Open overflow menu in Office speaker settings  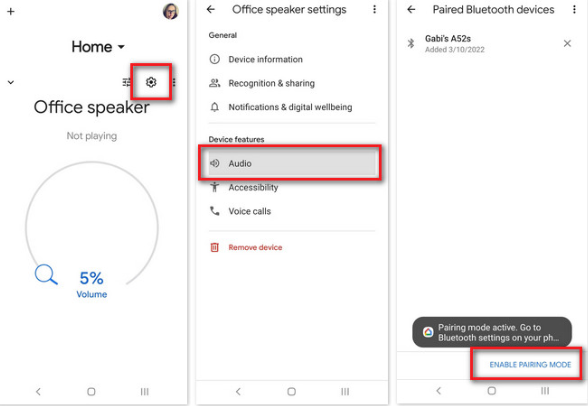click(x=374, y=10)
